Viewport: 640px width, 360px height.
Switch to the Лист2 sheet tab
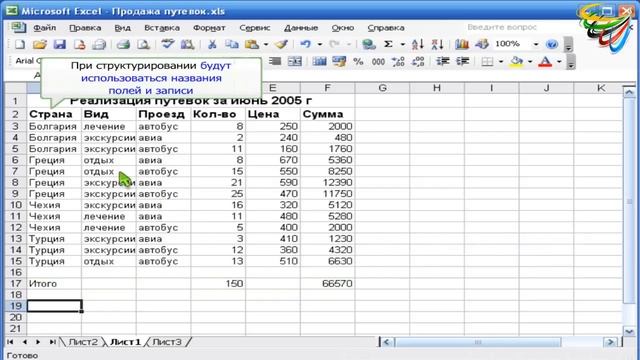click(83, 342)
